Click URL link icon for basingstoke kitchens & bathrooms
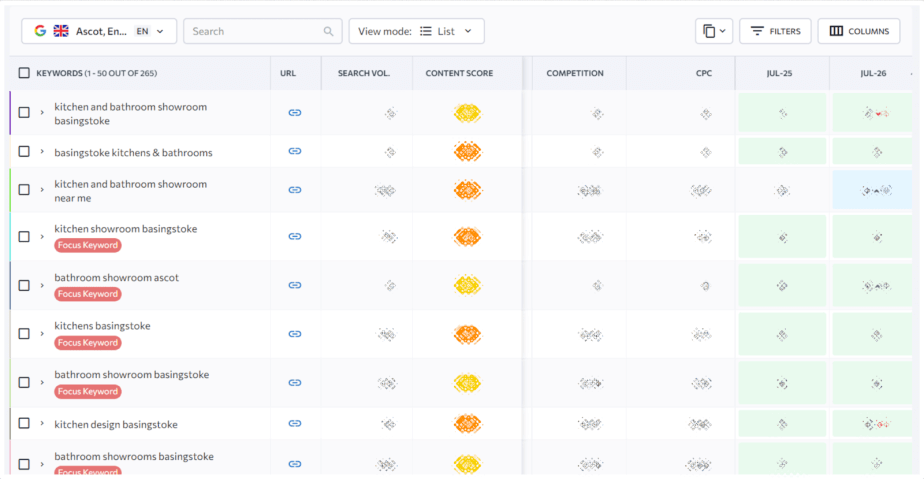Screen dimensions: 924x479 pyautogui.click(x=295, y=152)
